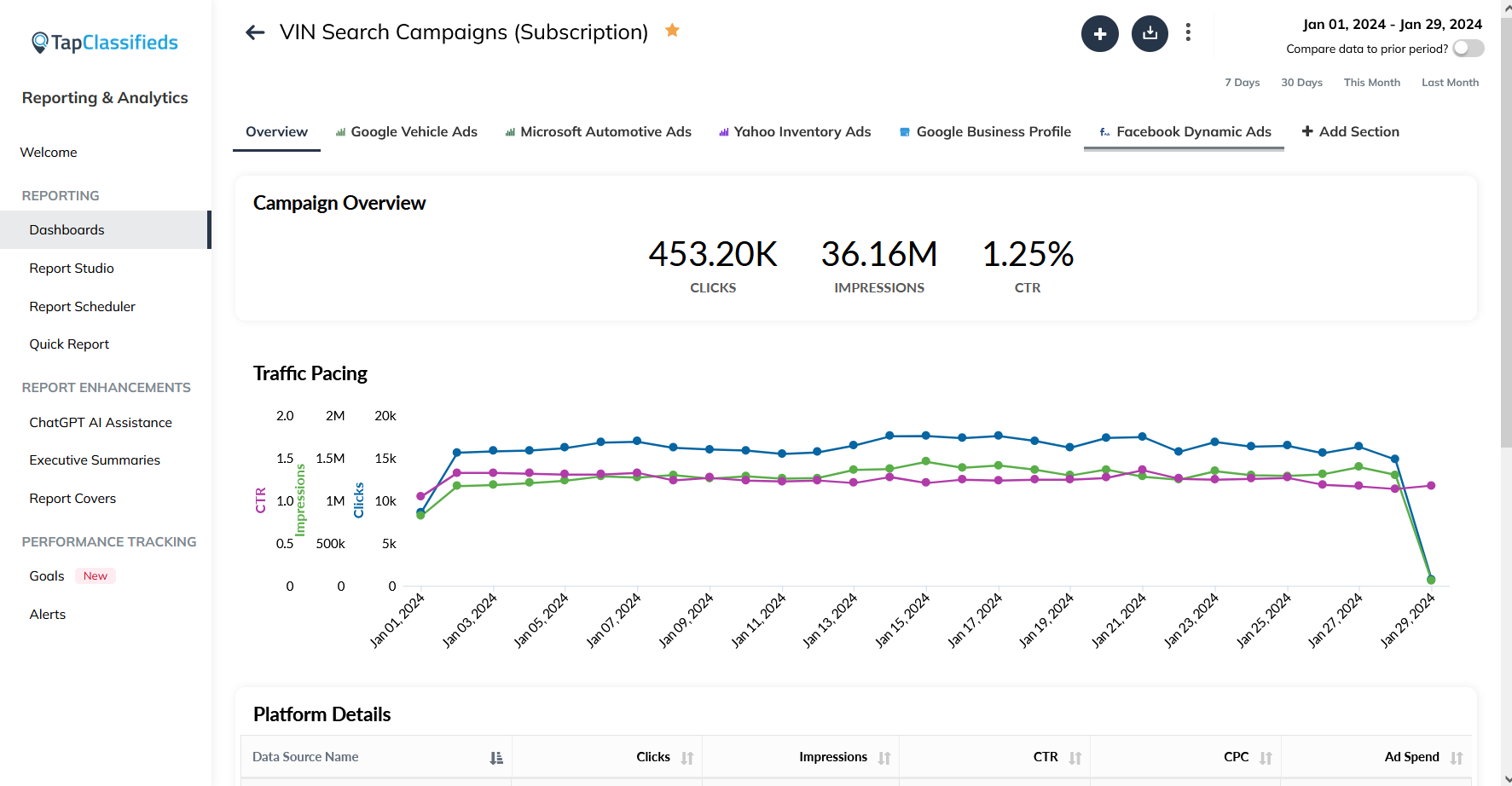Select the 7 Days date range
Screen dimensions: 1512x786
coord(1242,83)
